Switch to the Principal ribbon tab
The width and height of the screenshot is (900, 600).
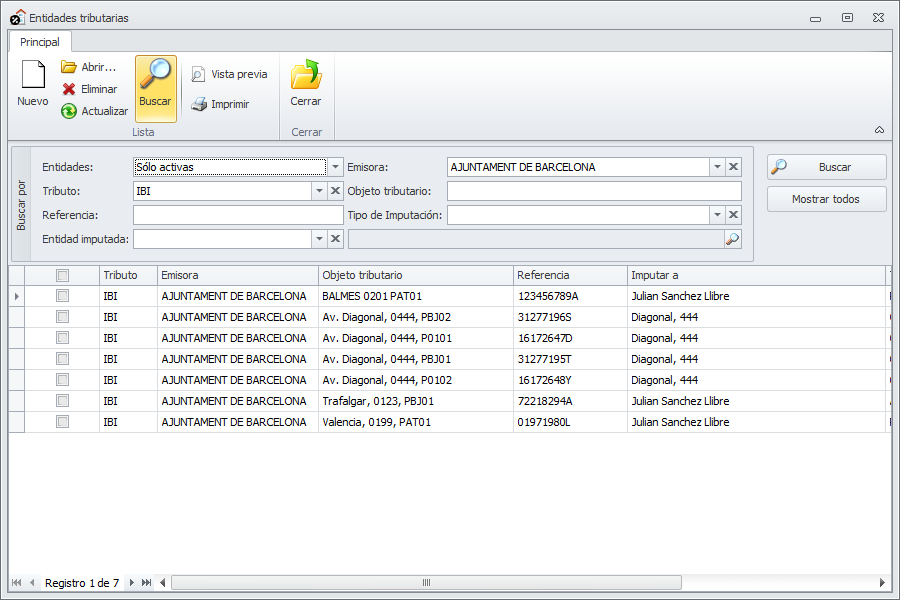pyautogui.click(x=40, y=42)
